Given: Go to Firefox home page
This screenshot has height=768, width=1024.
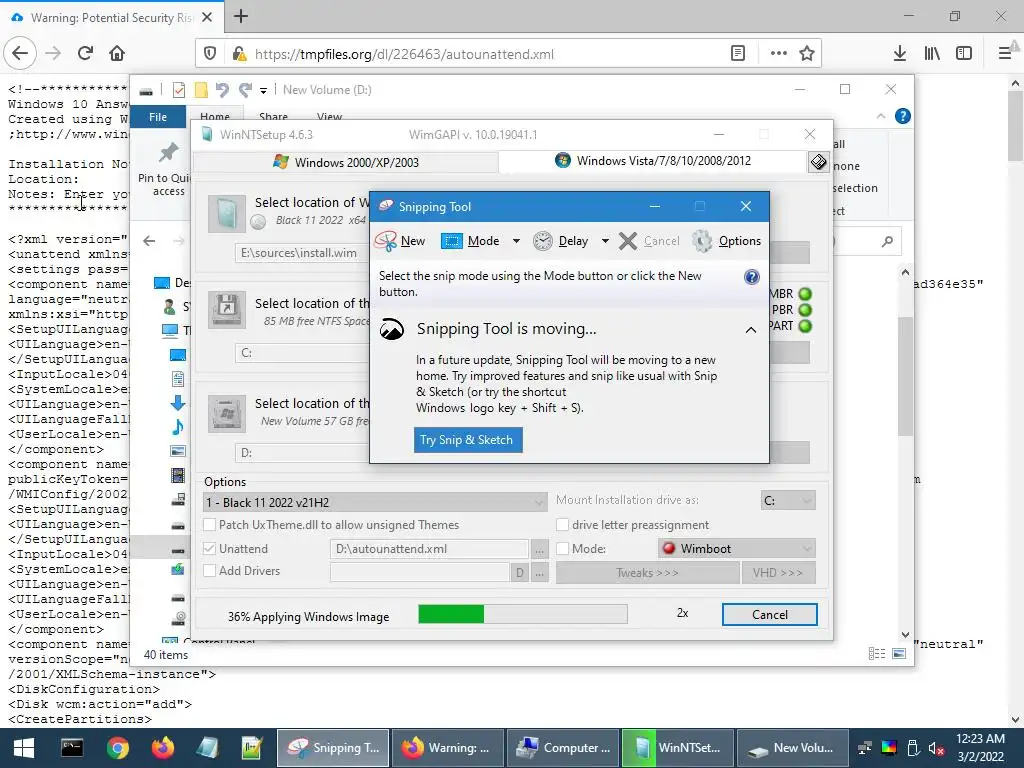Looking at the screenshot, I should click(117, 54).
